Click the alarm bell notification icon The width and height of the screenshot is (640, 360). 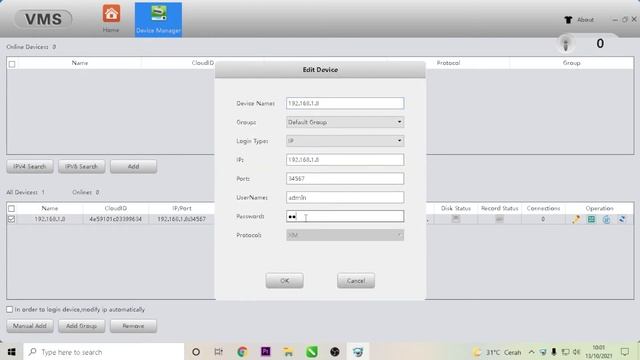point(566,44)
